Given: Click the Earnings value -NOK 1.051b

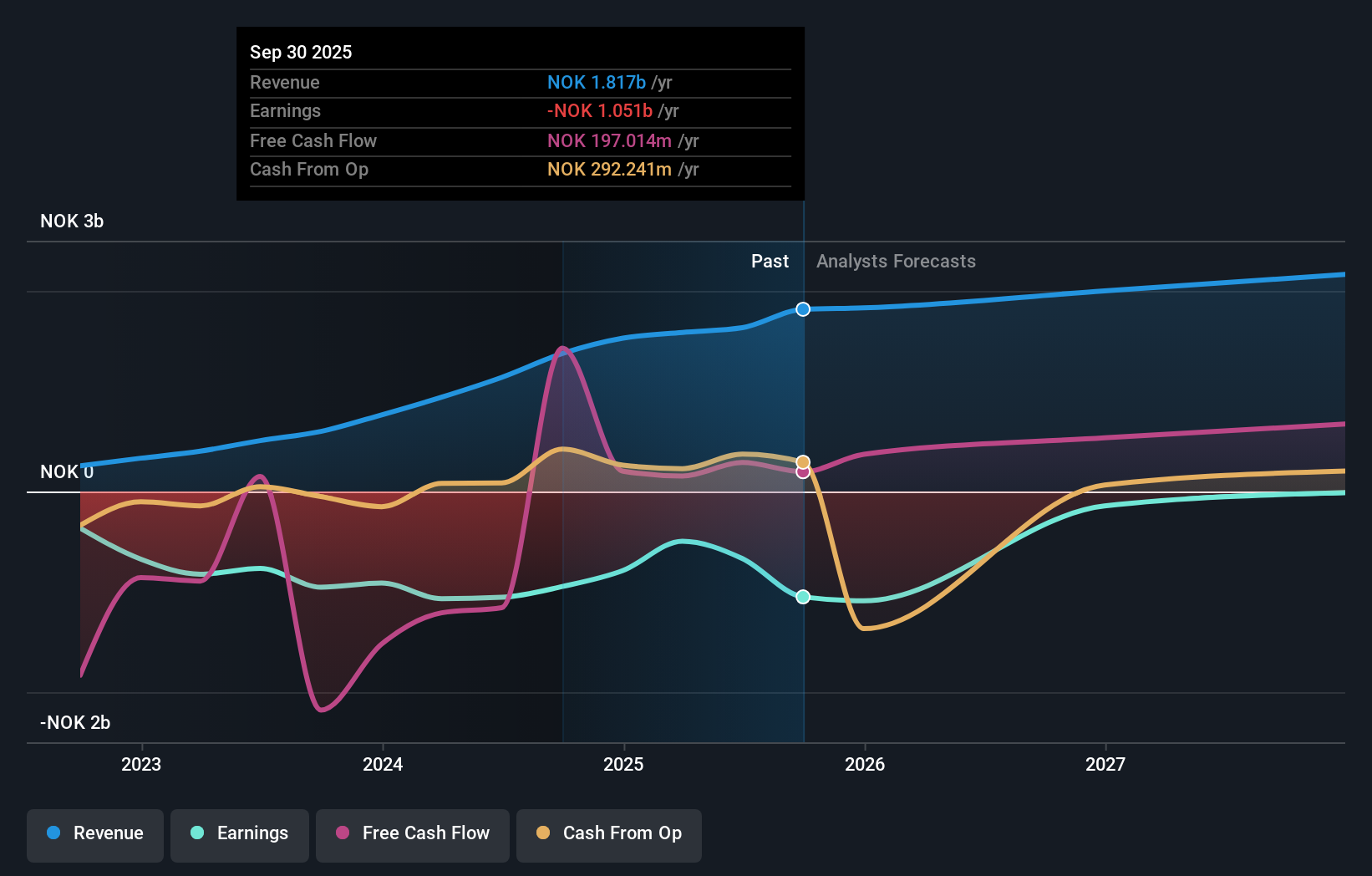Looking at the screenshot, I should click(x=599, y=110).
